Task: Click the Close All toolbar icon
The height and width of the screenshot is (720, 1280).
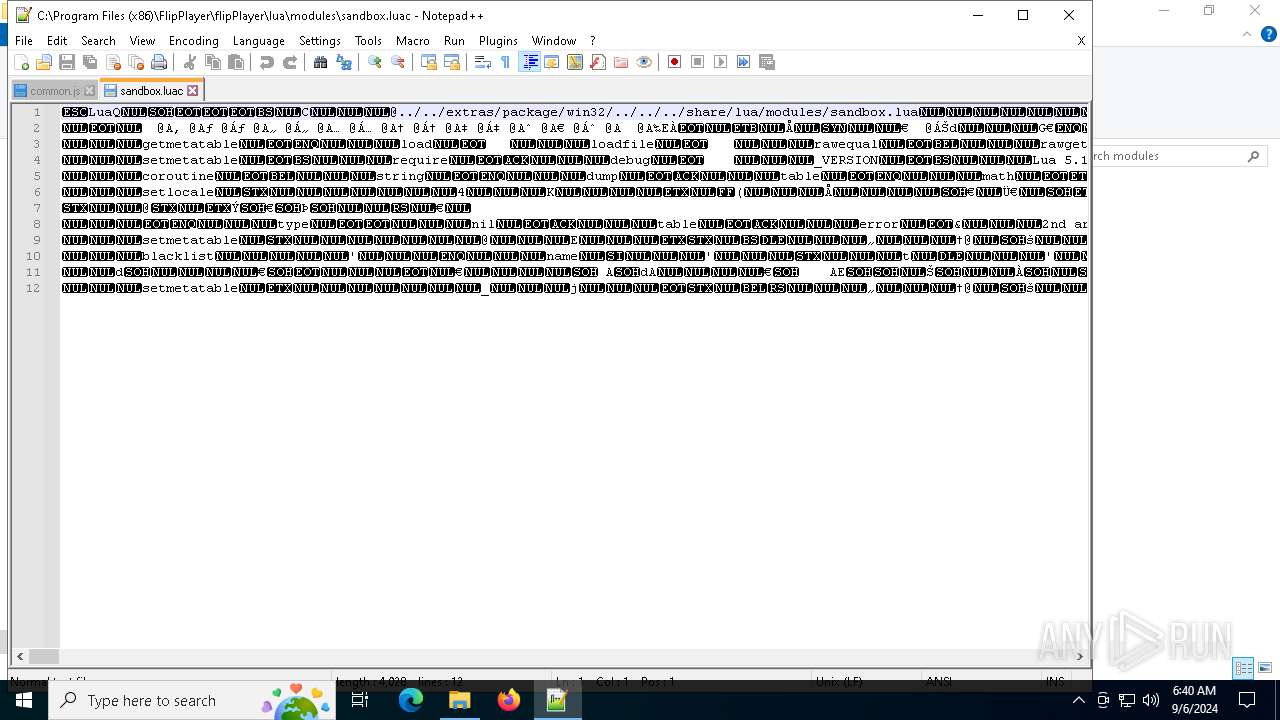Action: [136, 62]
